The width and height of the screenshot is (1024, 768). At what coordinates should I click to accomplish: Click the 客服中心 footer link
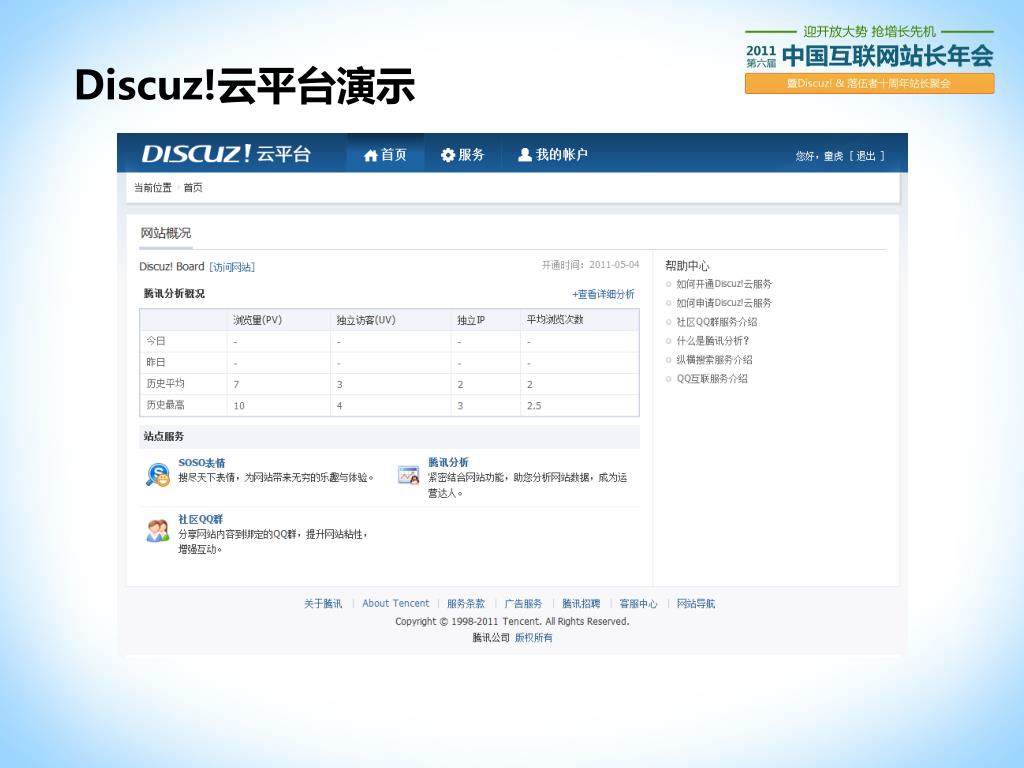click(x=638, y=603)
